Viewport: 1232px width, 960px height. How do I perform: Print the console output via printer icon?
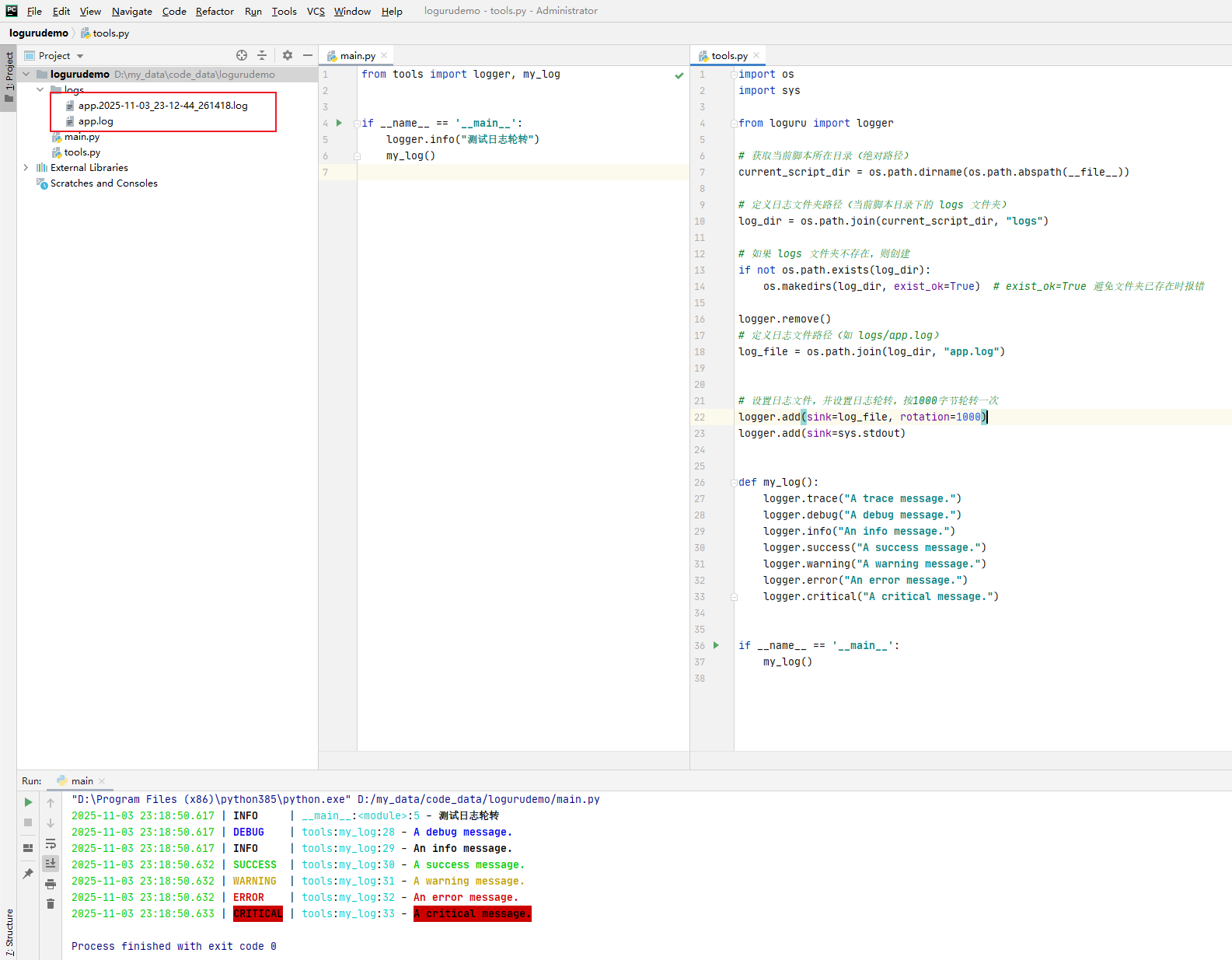pos(51,884)
